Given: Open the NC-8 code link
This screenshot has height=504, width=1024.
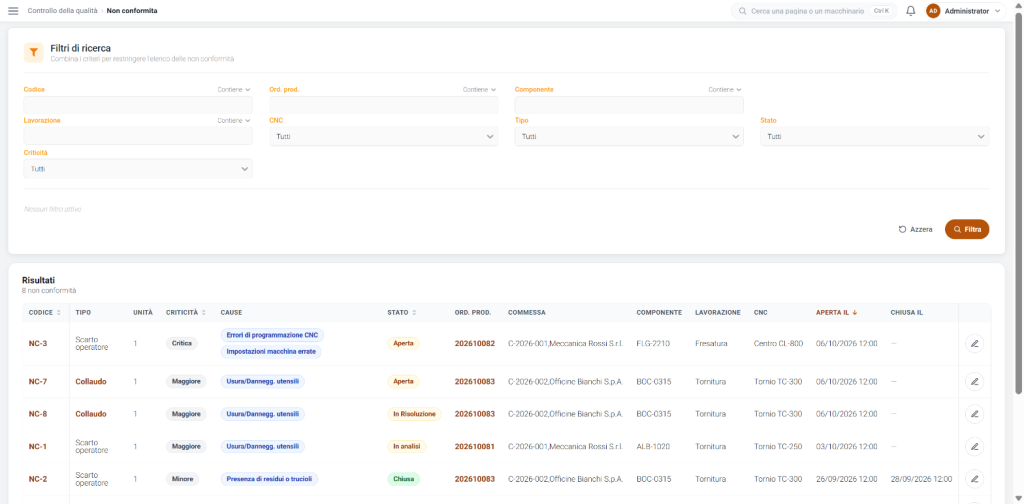Looking at the screenshot, I should pyautogui.click(x=37, y=414).
